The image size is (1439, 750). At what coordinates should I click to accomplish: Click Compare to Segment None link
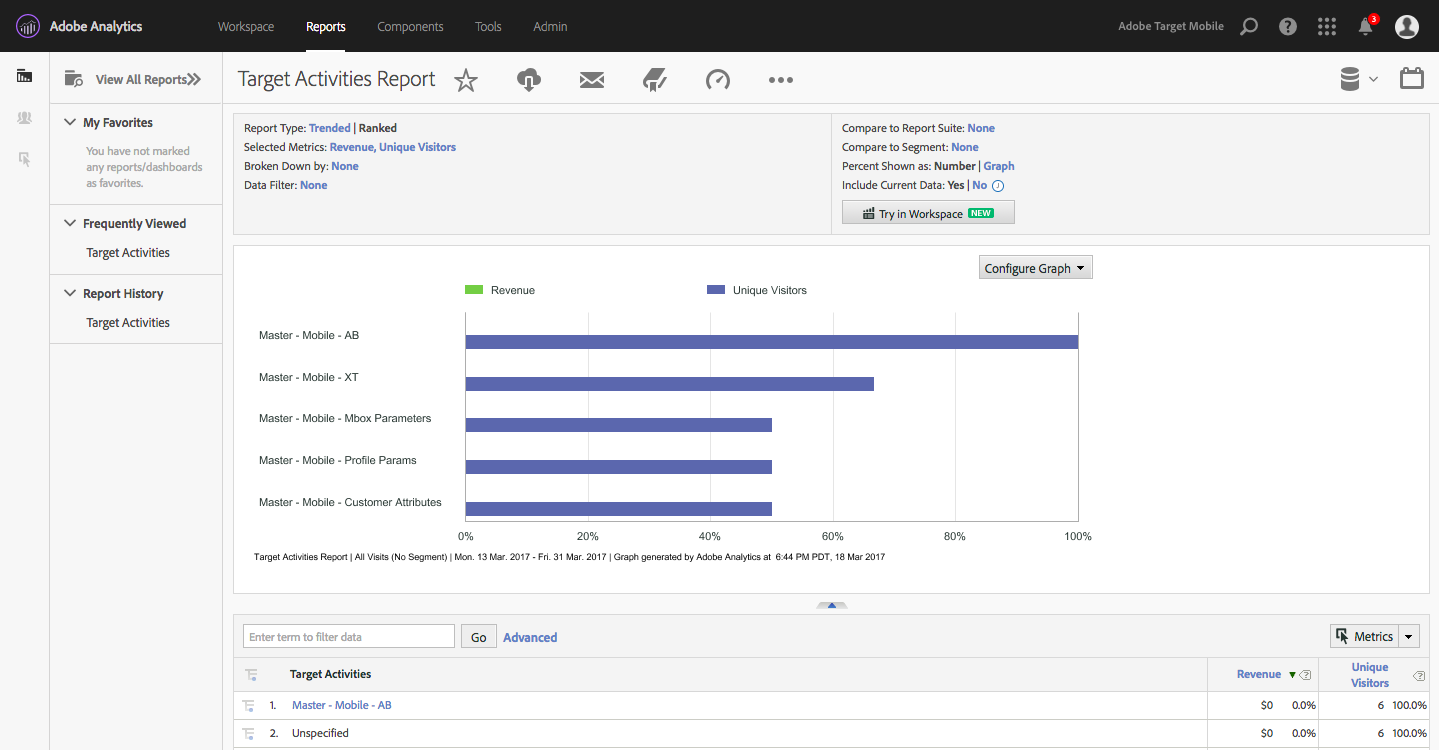pyautogui.click(x=965, y=147)
